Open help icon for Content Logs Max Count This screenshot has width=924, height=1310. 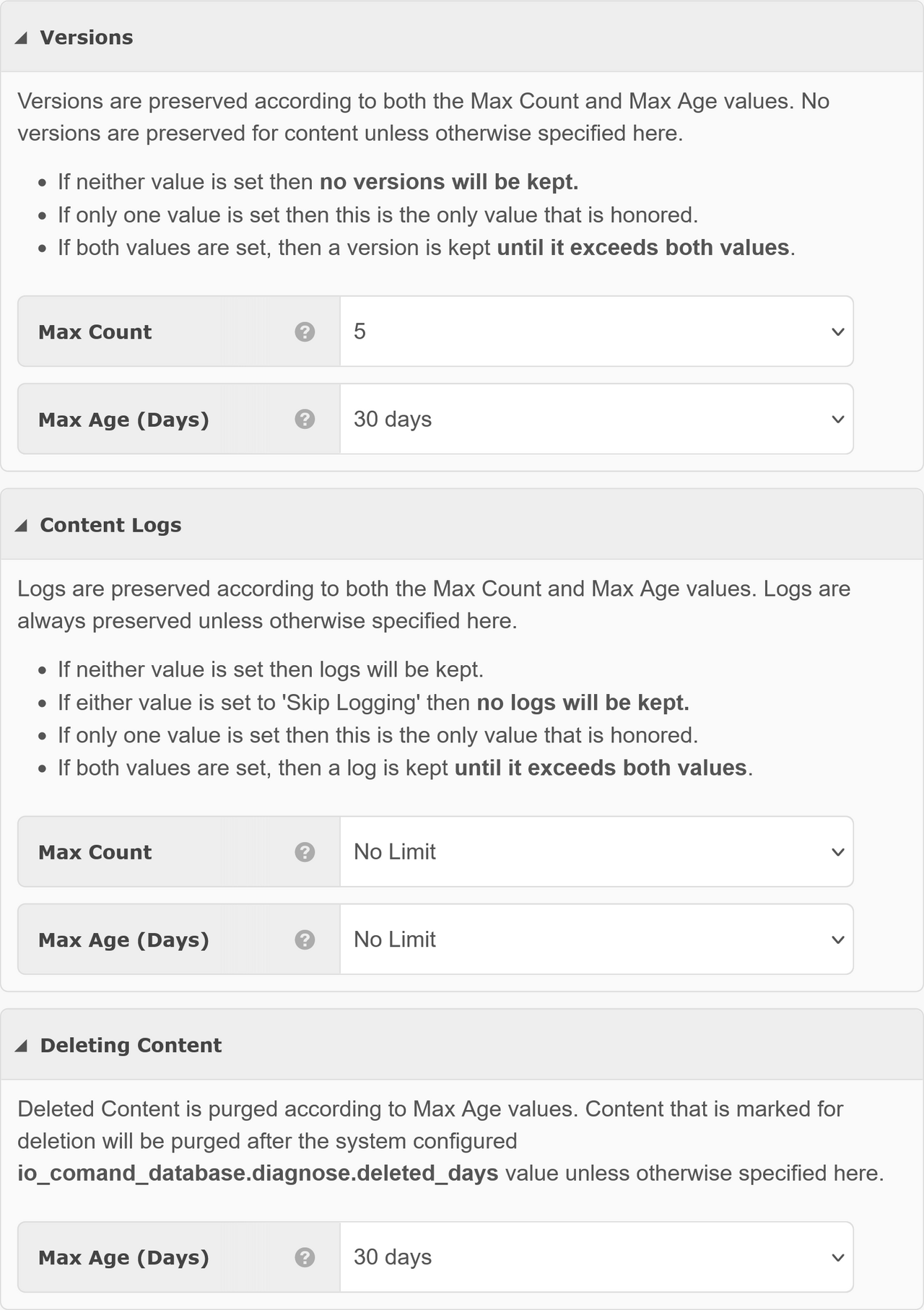click(x=305, y=852)
